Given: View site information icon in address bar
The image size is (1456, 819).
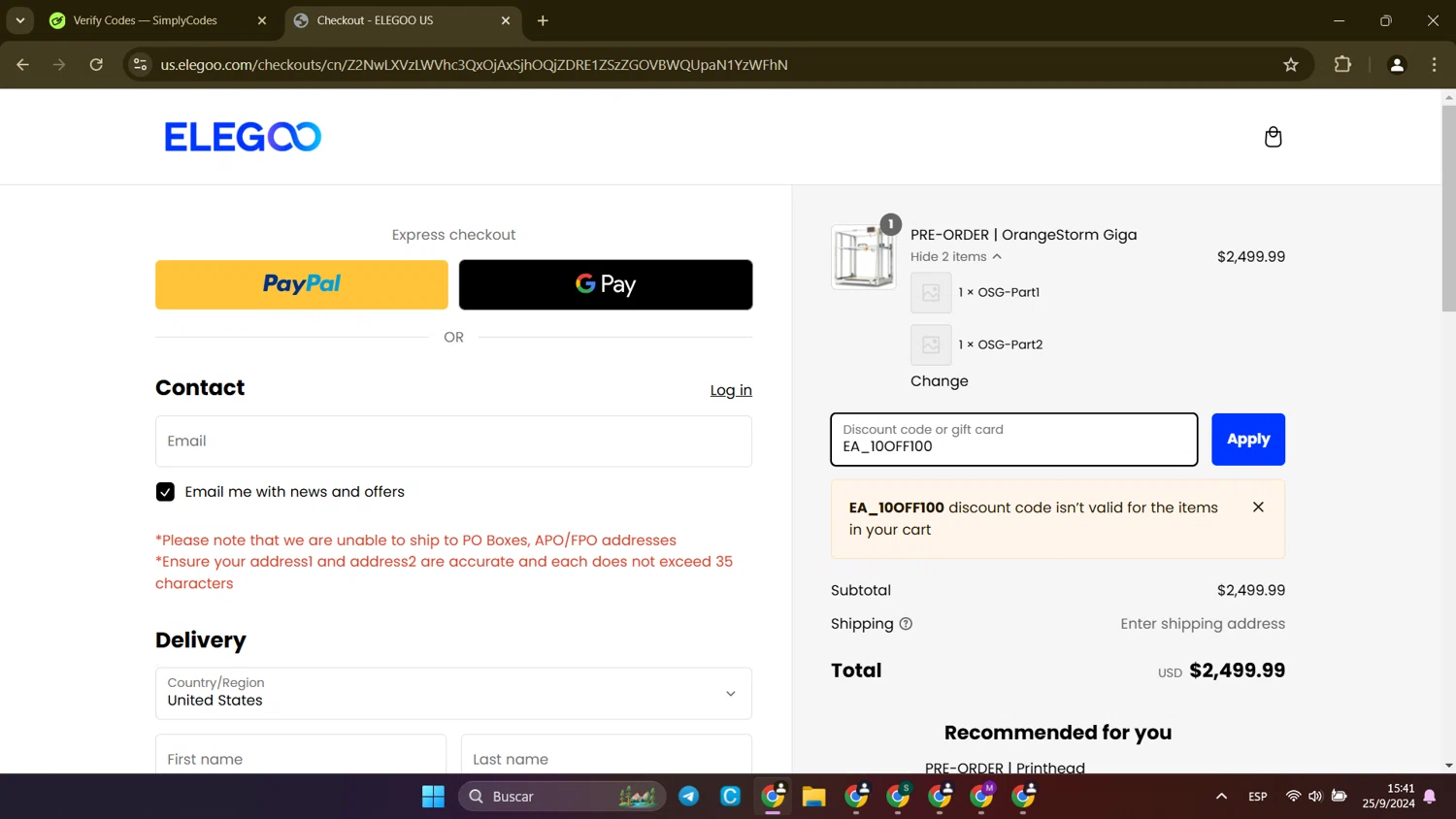Looking at the screenshot, I should coord(141,65).
